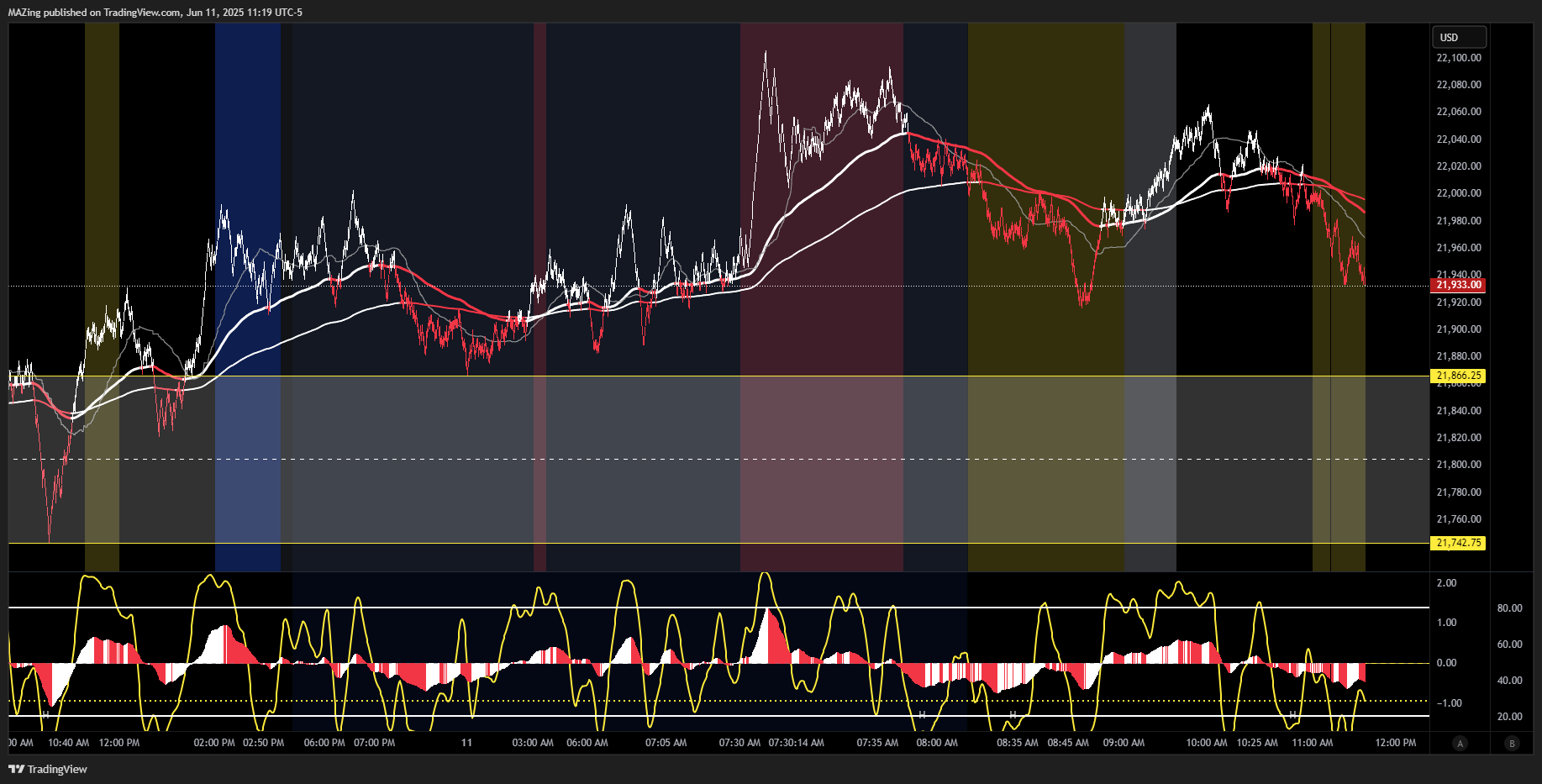Click the 22,040.00 price axis label
Viewport: 1542px width, 784px height.
click(x=1459, y=139)
